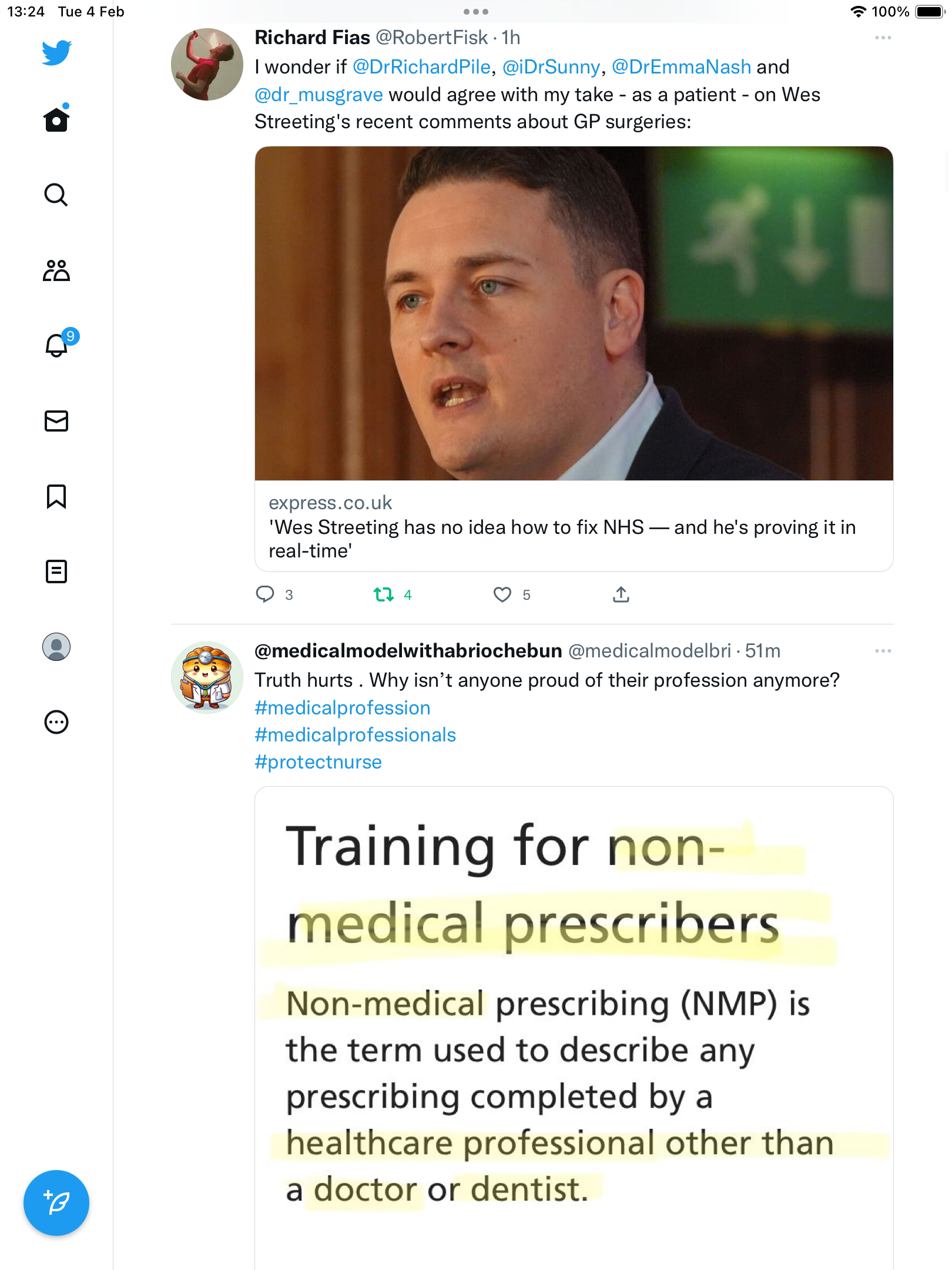The height and width of the screenshot is (1270, 952).
Task: Compose a new tweet with the blue button
Action: tap(56, 1203)
